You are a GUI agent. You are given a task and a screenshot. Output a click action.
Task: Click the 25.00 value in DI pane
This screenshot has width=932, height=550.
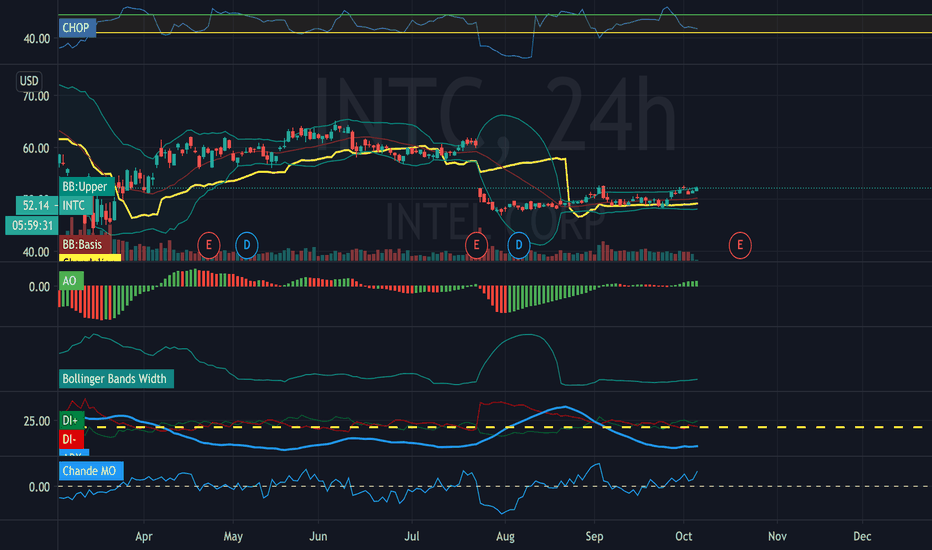(36, 422)
